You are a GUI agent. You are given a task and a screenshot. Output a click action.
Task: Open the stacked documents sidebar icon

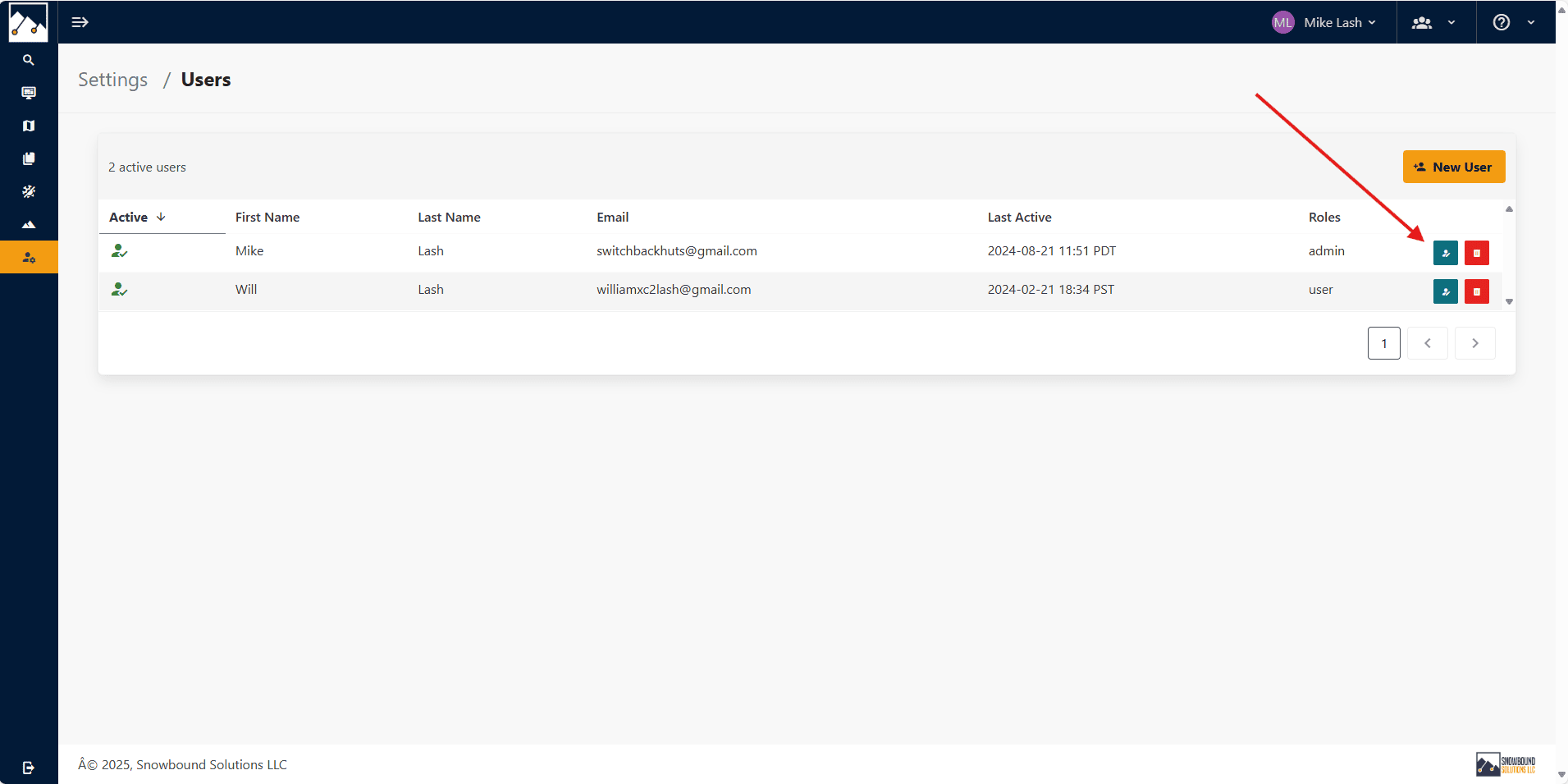click(29, 158)
